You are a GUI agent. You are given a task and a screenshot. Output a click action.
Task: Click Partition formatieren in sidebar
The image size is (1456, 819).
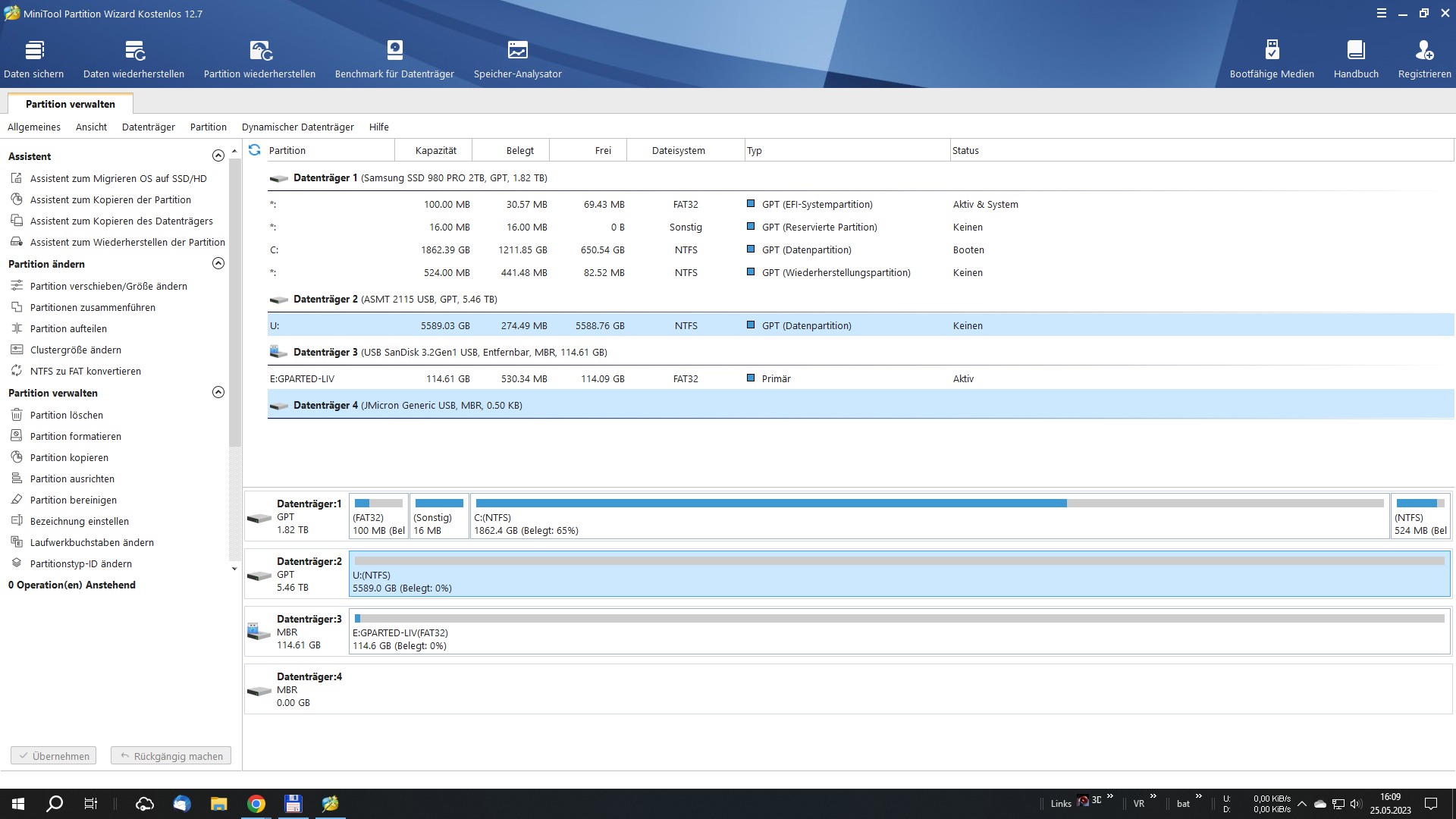pos(75,436)
